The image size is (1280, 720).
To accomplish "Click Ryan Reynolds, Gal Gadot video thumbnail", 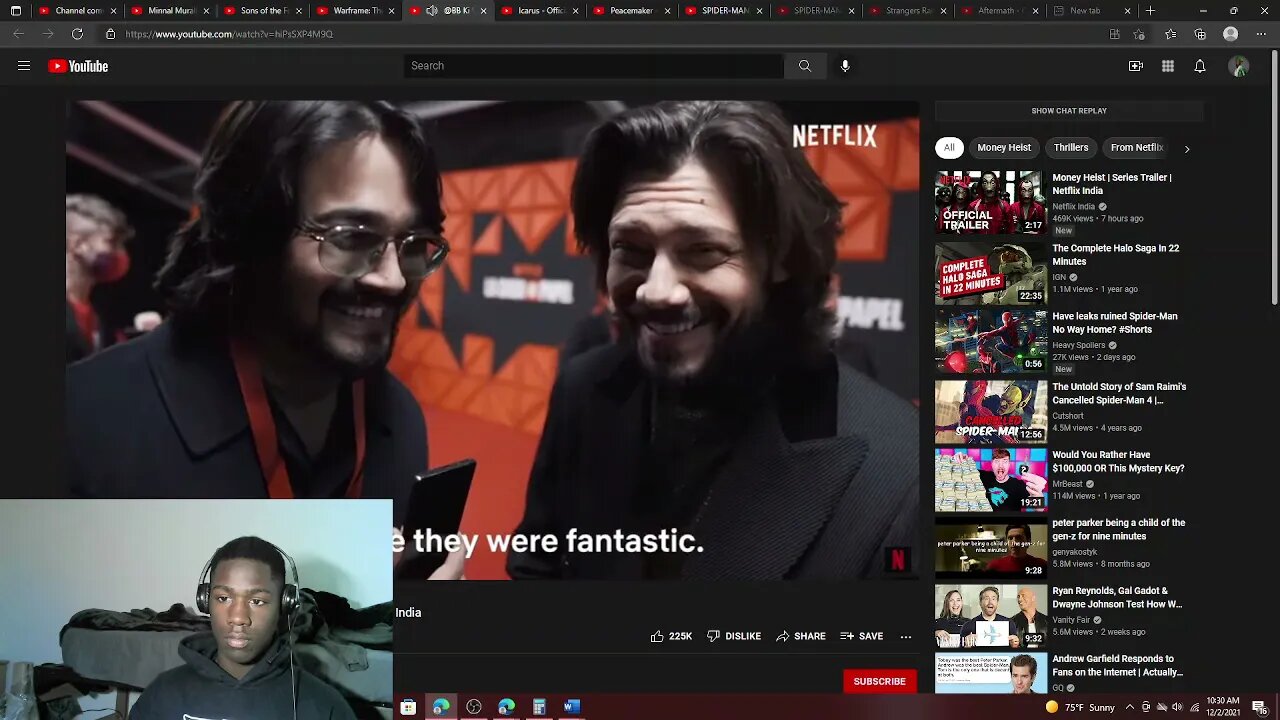I will 991,616.
